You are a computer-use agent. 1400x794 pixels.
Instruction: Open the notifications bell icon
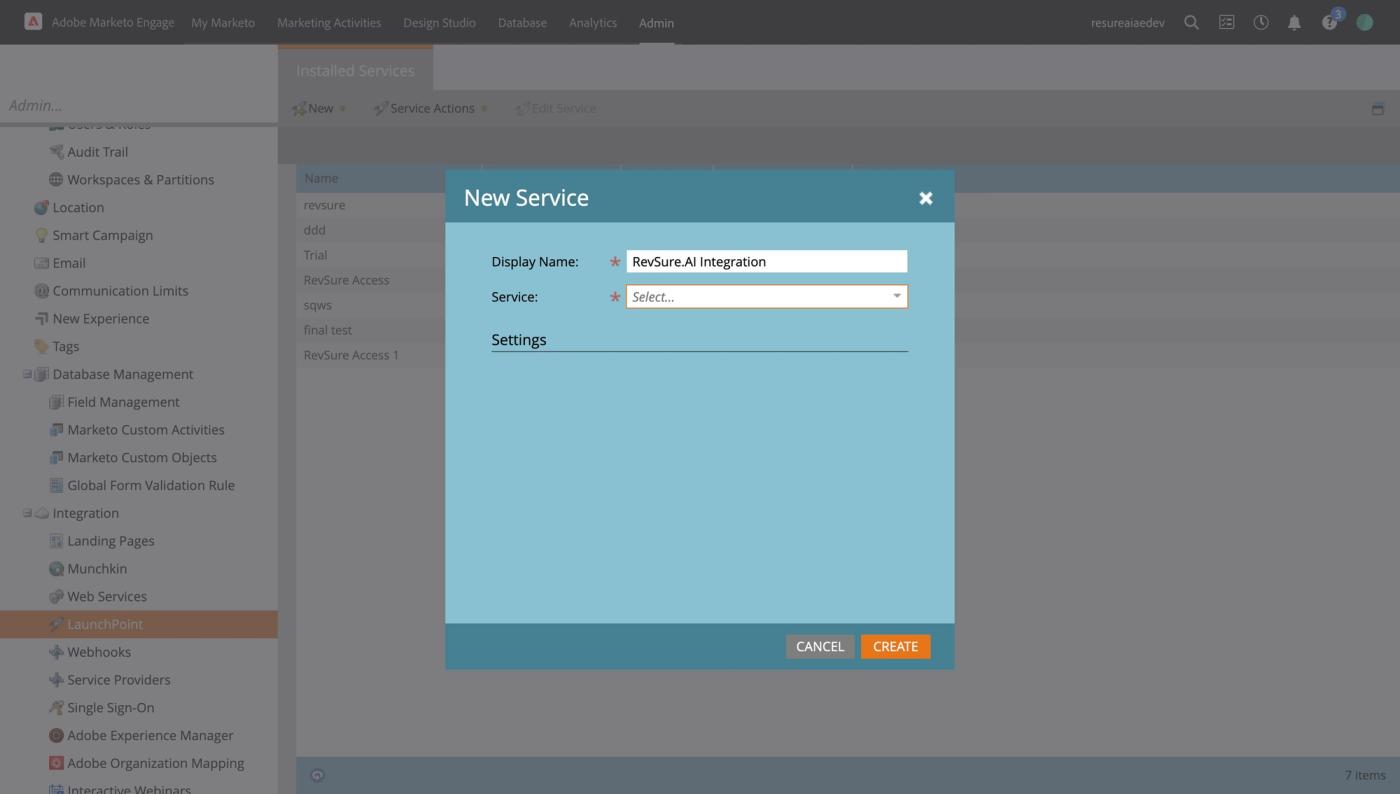pyautogui.click(x=1294, y=22)
